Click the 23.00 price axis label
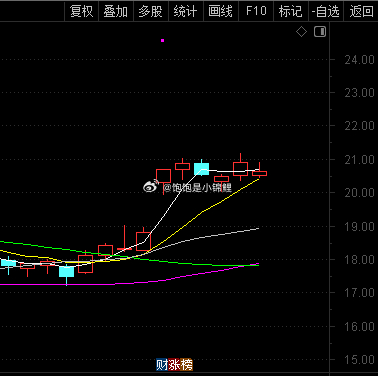The image size is (378, 376). 359,93
